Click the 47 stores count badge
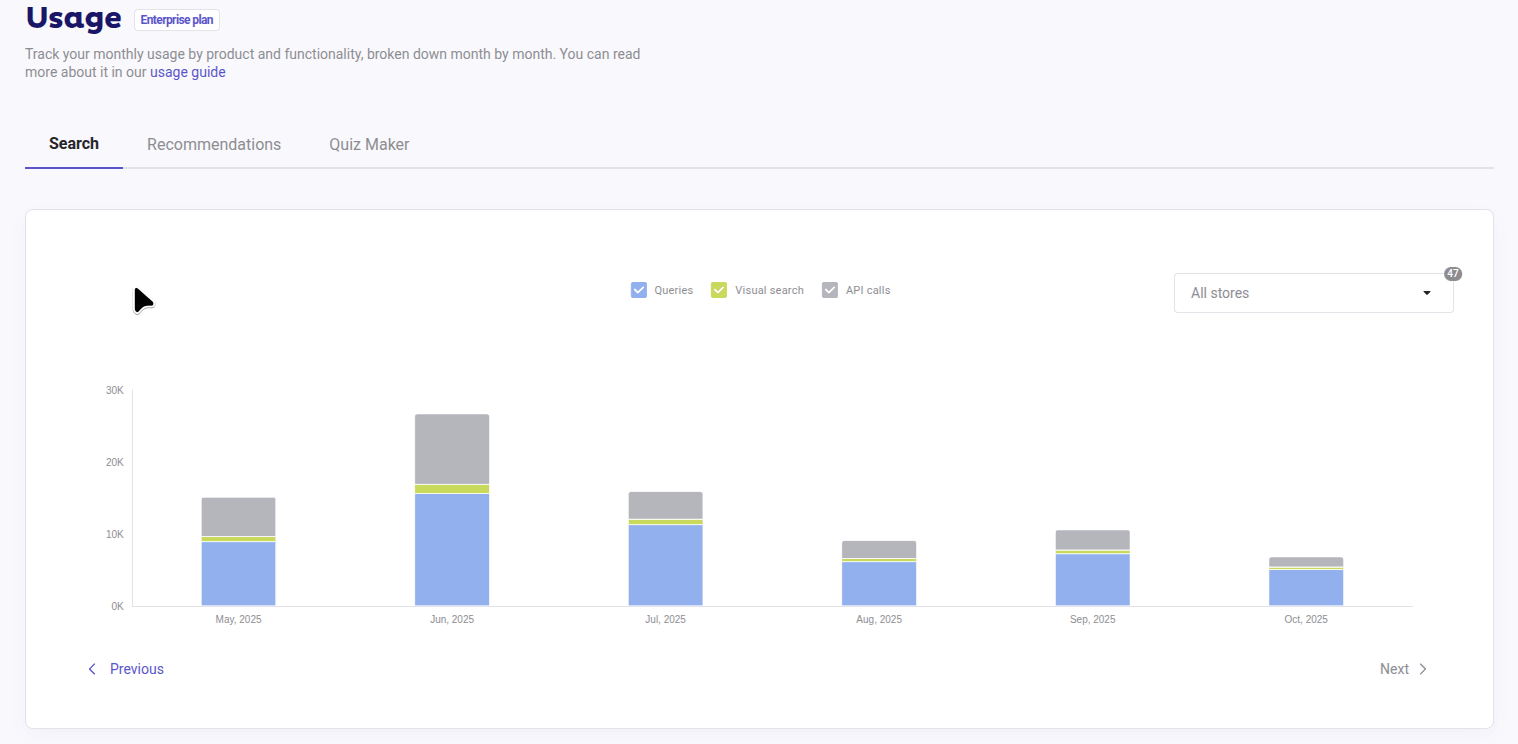The image size is (1518, 744). [x=1452, y=274]
